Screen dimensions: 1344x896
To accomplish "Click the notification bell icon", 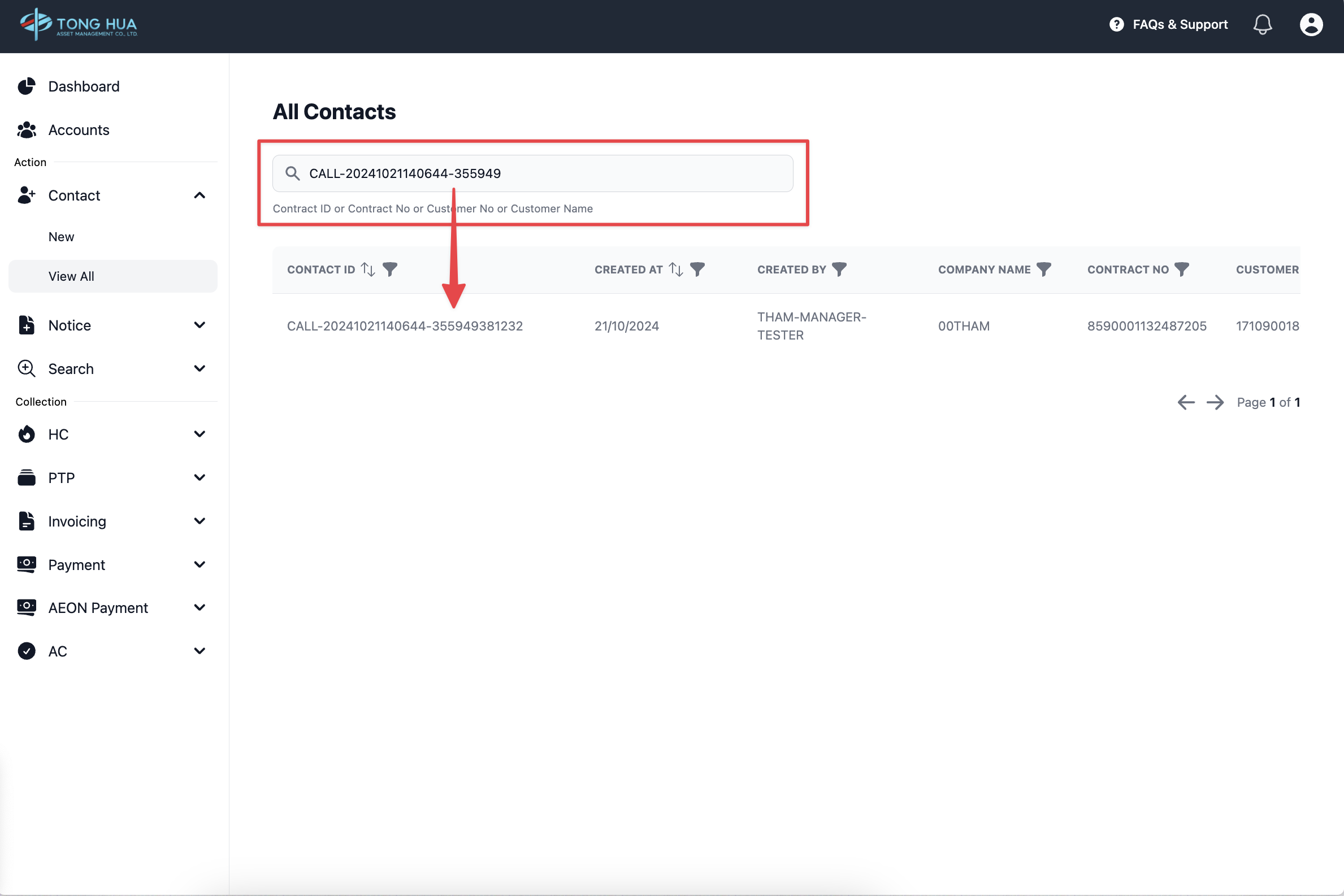I will [x=1262, y=24].
